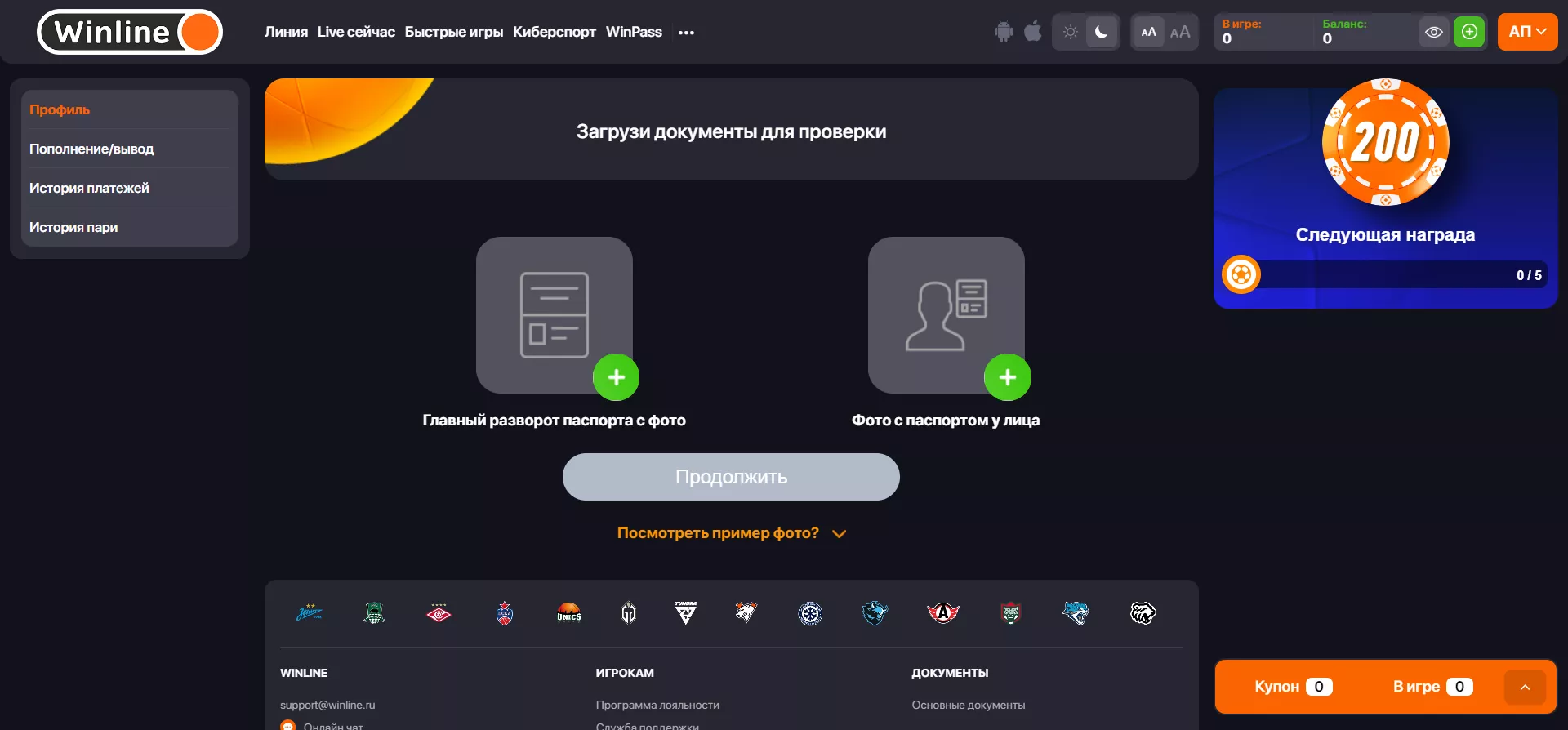
Task: Expand 'Посмотреть пример фото?' section
Action: [731, 533]
